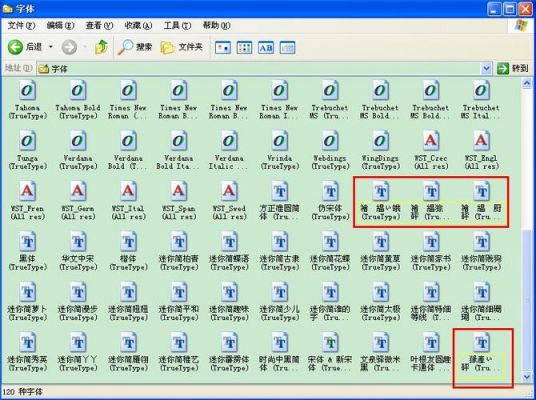The height and width of the screenshot is (400, 536).
Task: Click the vertical scrollbar thumb
Action: [x=527, y=300]
